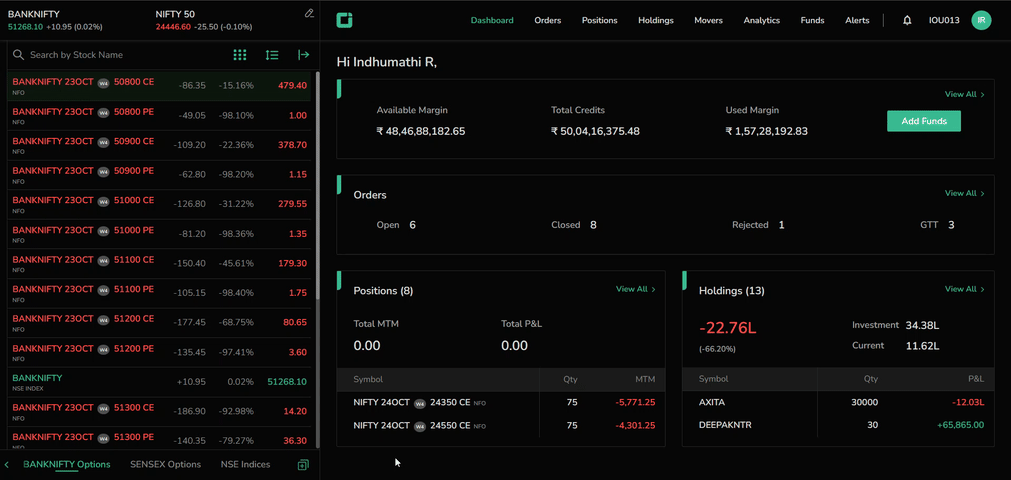Click the IR profile avatar
Screen dimensions: 1011x480
coord(981,20)
